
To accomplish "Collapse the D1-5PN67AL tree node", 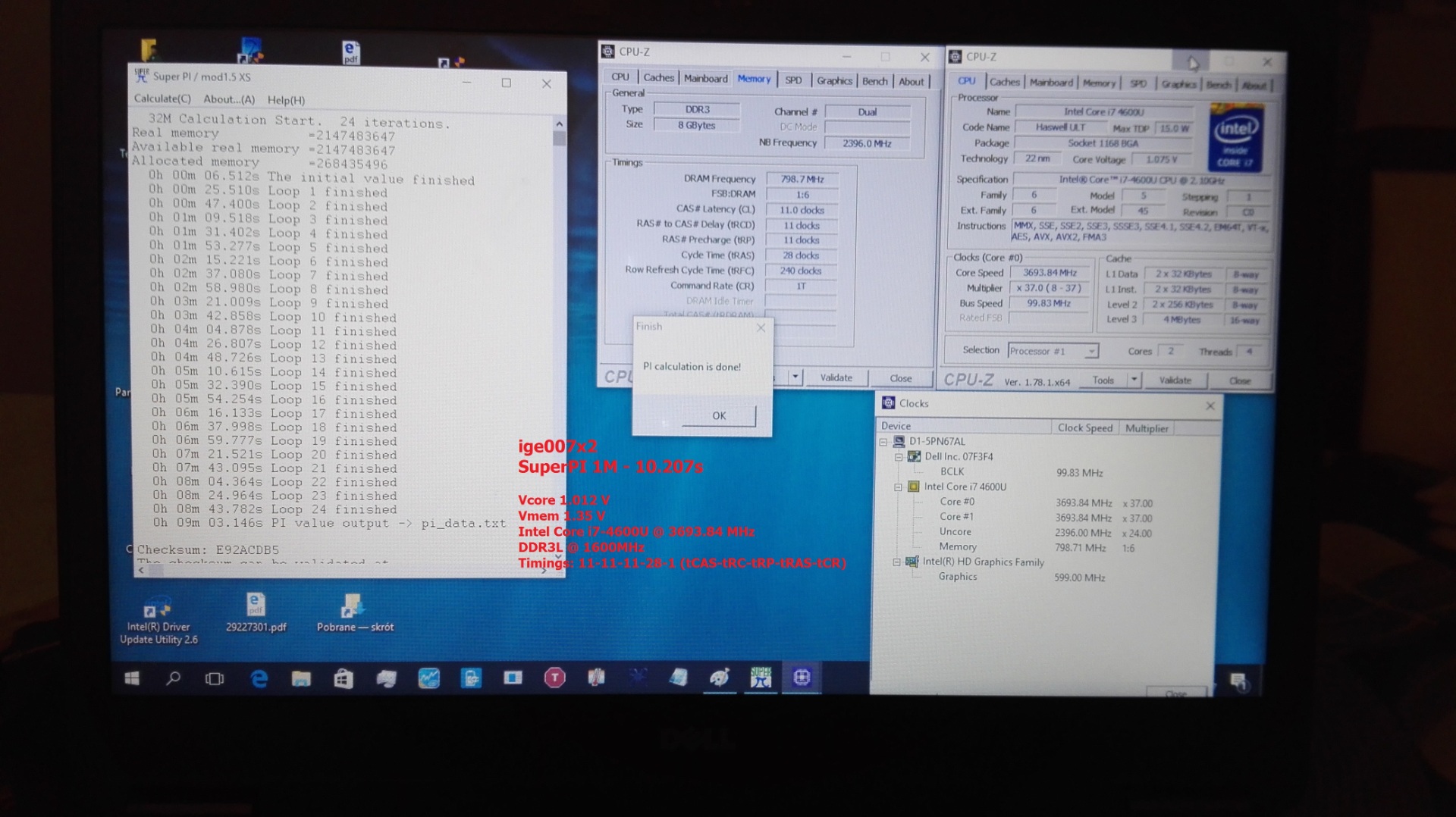I will [x=883, y=441].
